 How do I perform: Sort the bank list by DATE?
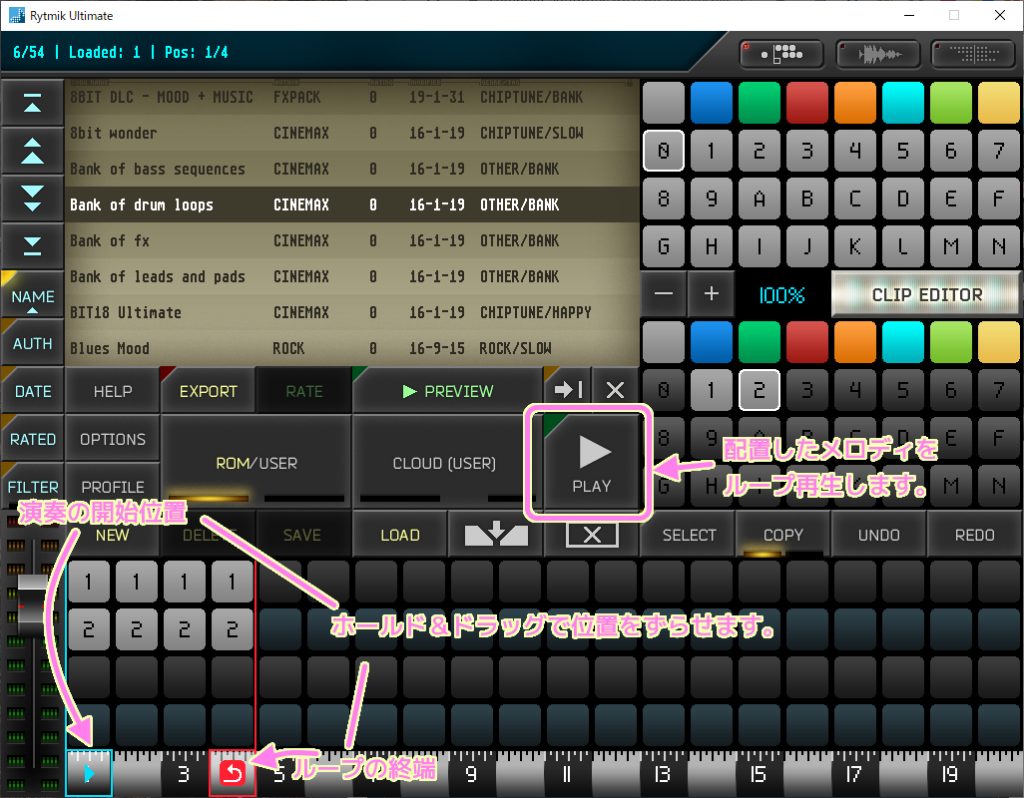click(31, 390)
